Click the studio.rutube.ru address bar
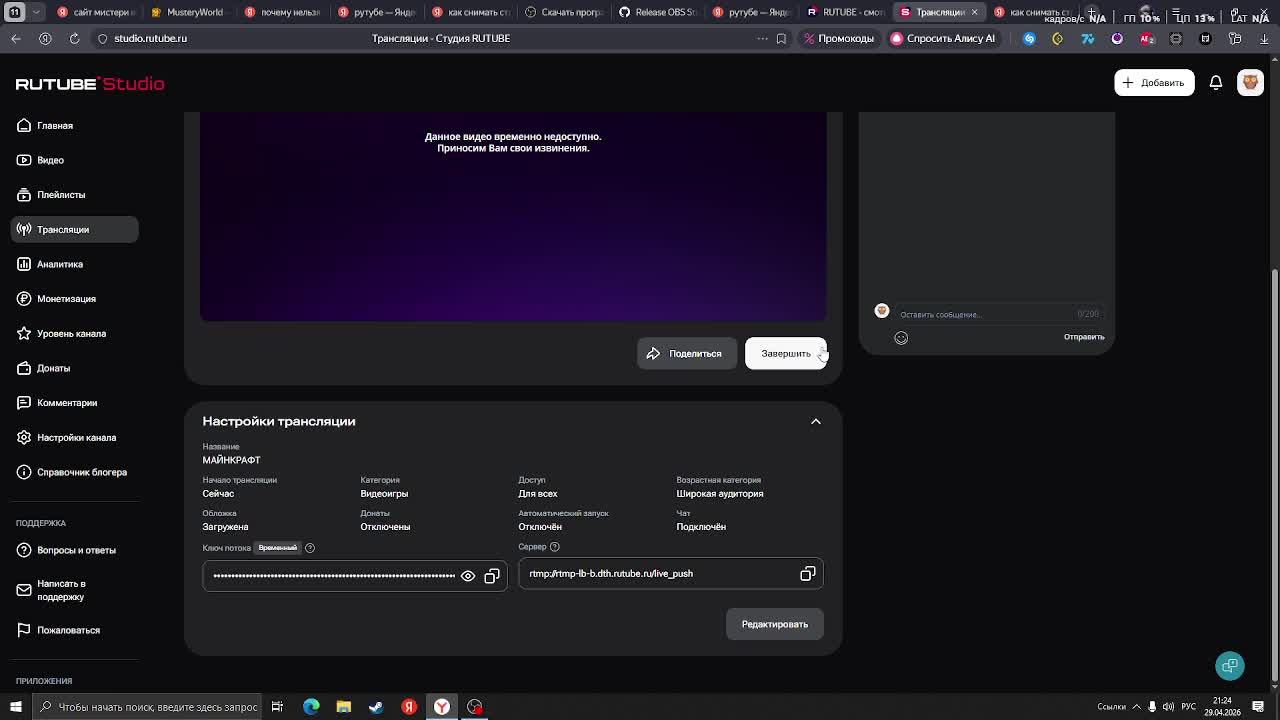 pyautogui.click(x=150, y=38)
